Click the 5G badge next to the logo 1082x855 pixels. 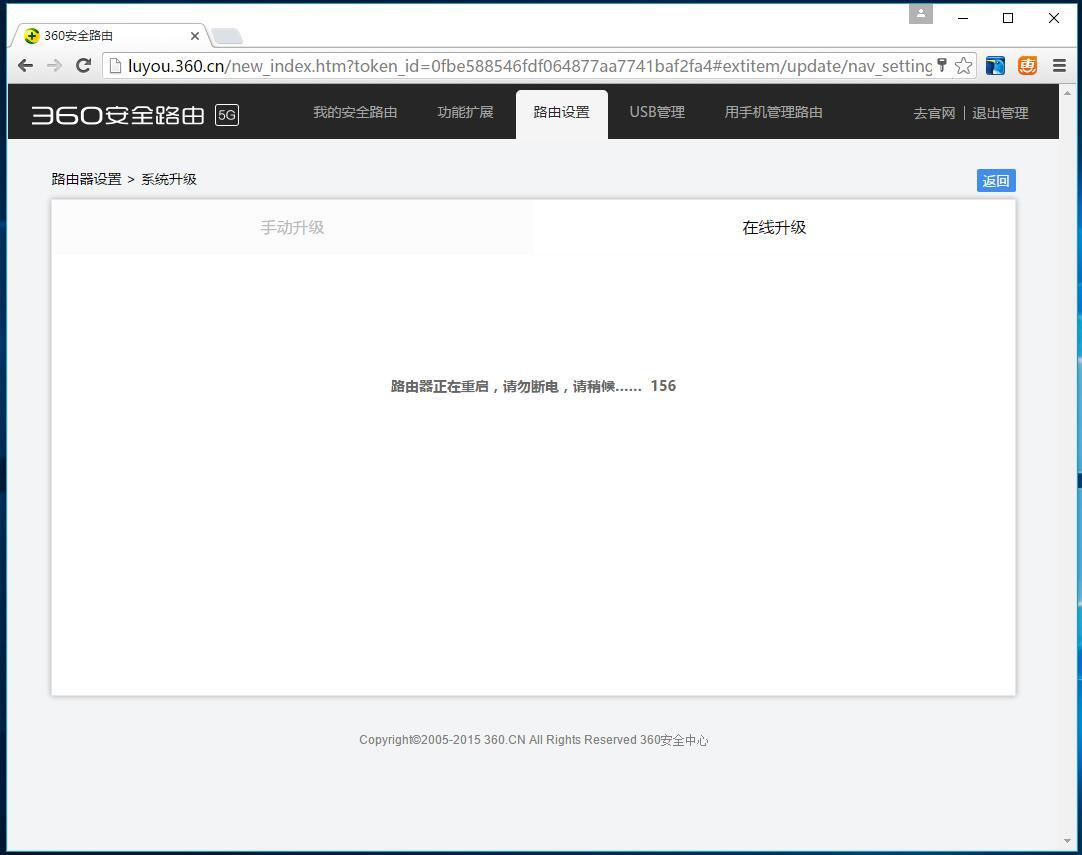pos(227,116)
